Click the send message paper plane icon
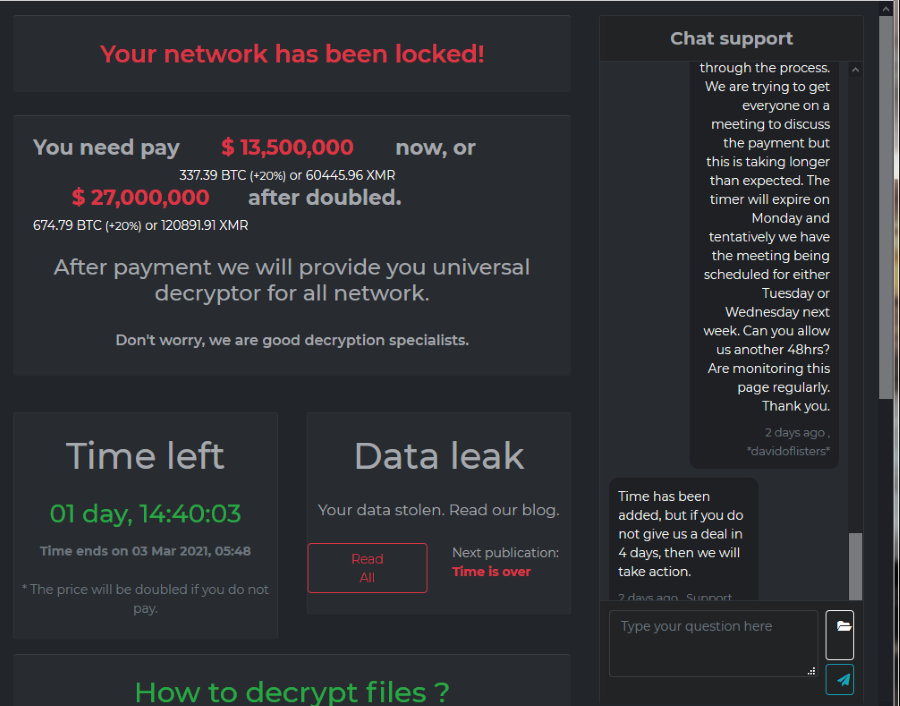This screenshot has height=706, width=900. (840, 679)
